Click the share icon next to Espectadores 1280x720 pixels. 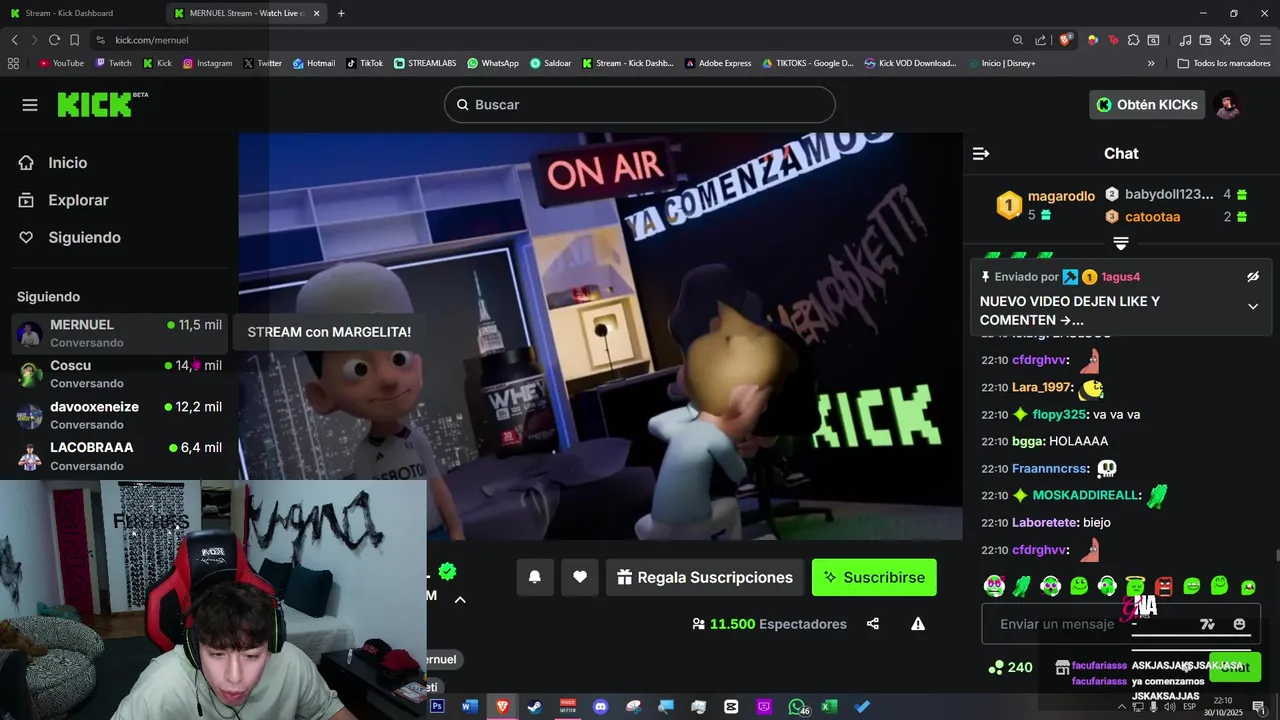(873, 624)
